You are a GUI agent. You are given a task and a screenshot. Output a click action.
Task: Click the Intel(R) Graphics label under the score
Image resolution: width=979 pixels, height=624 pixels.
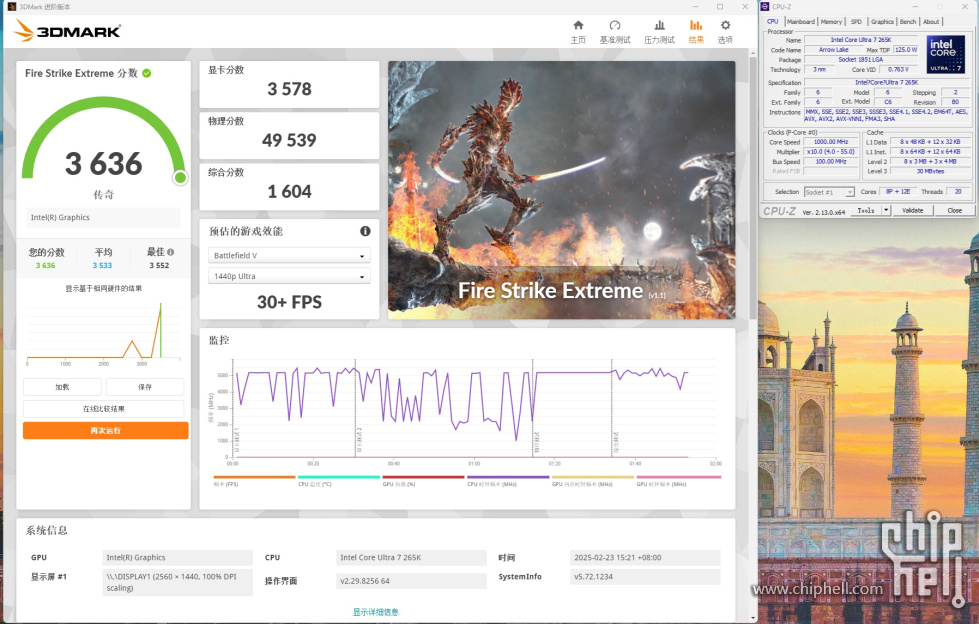click(104, 217)
